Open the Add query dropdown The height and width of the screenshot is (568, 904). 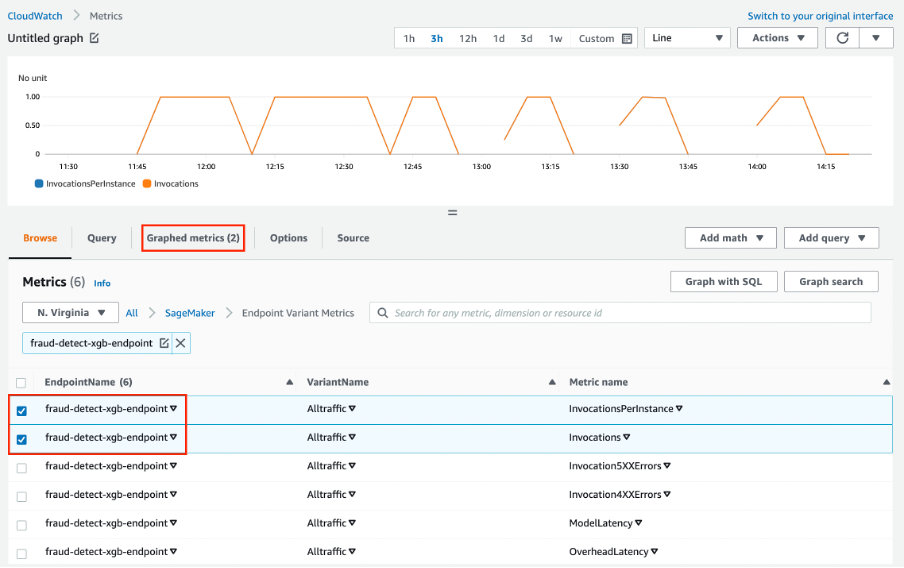(x=831, y=238)
